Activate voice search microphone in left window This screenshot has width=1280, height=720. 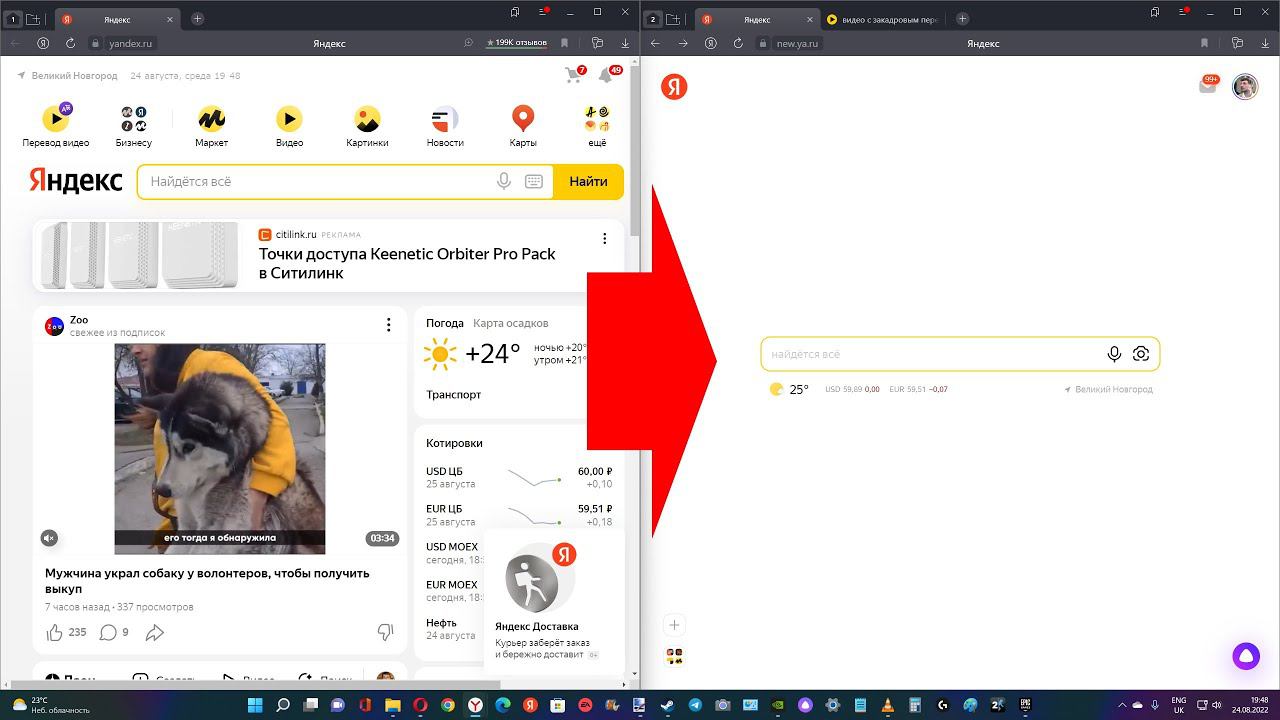504,181
